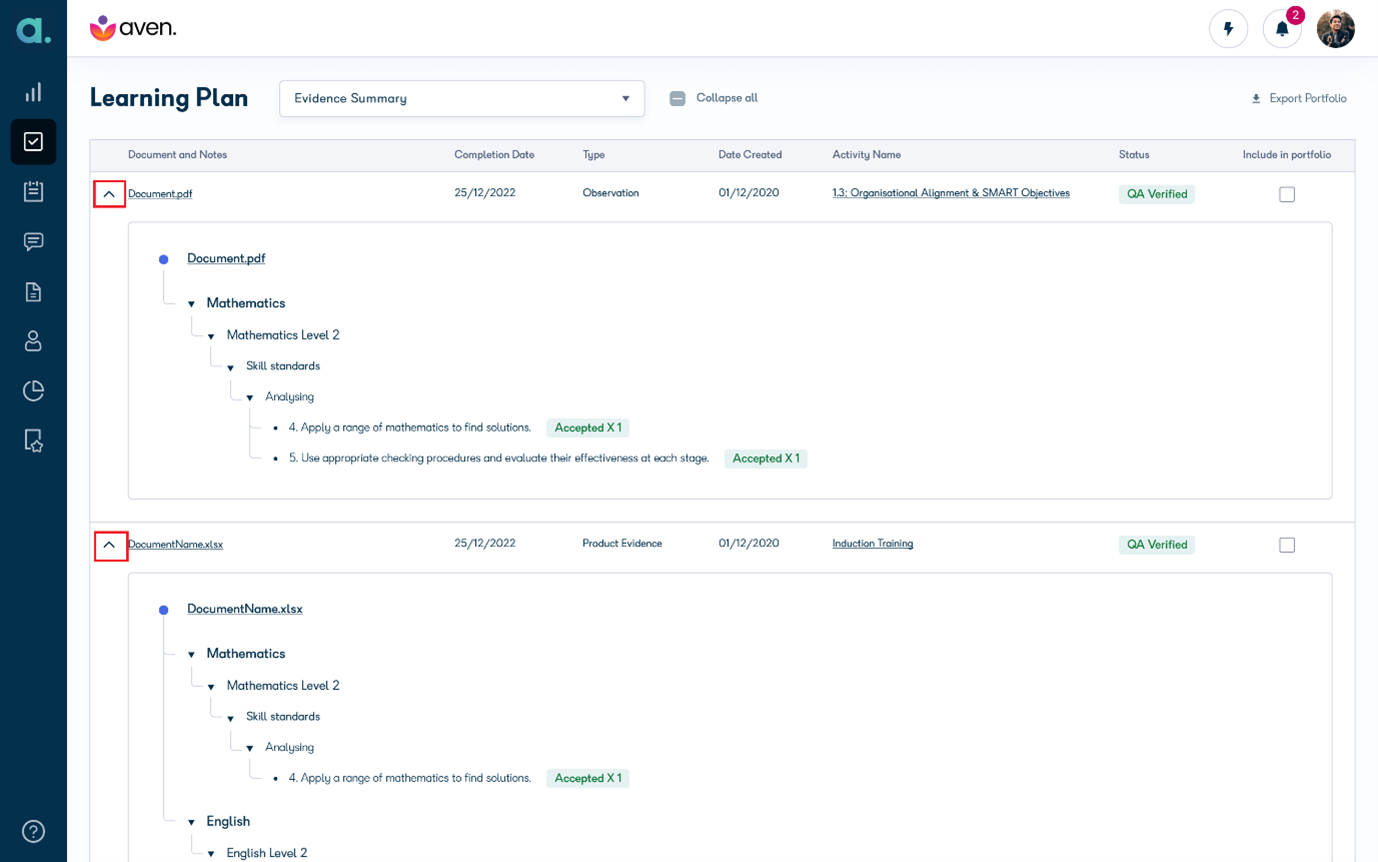Collapse Mathematics node under Document.pdf

(191, 304)
